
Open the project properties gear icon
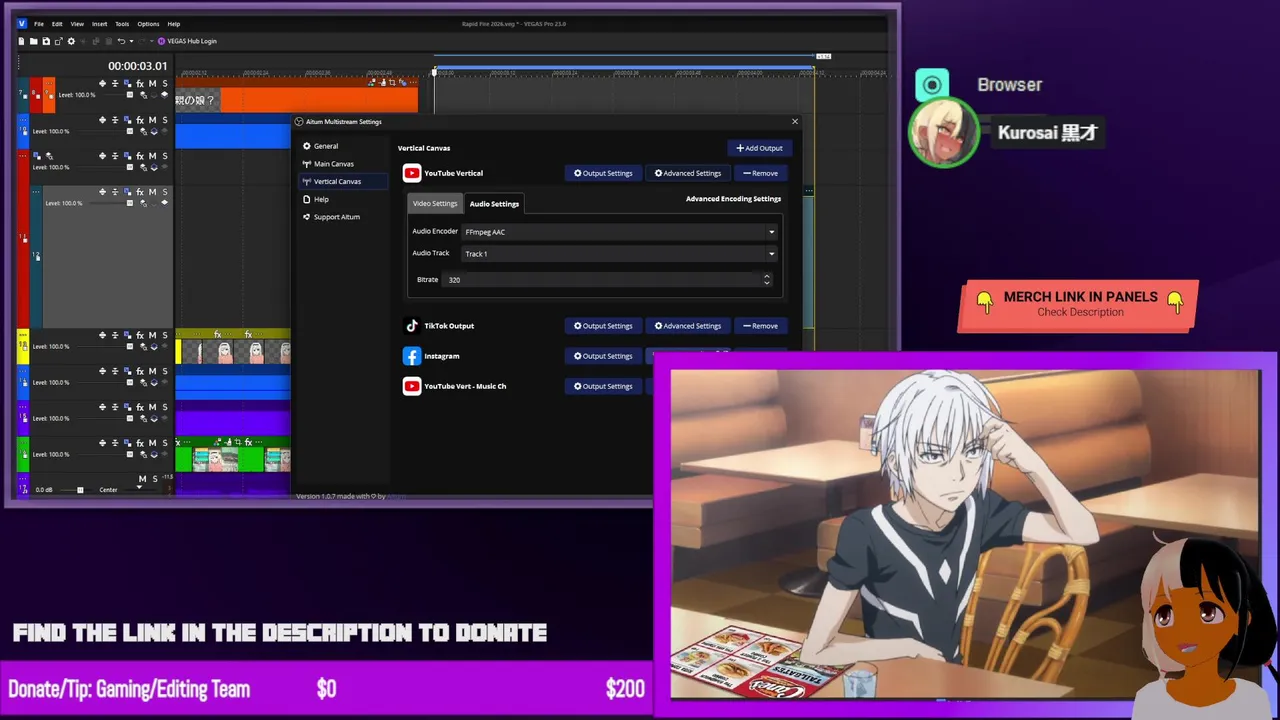71,41
